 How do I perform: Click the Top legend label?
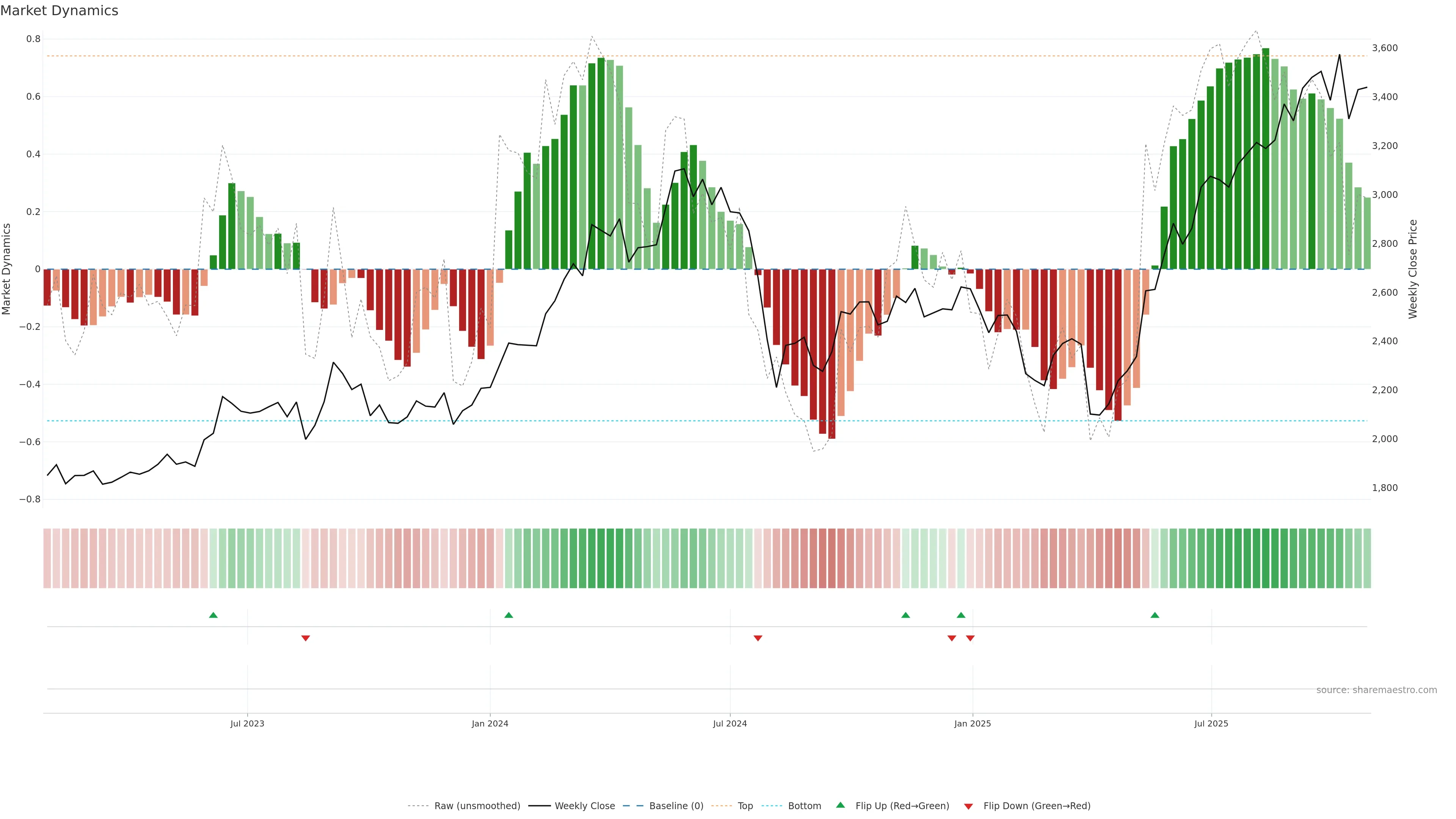[745, 805]
